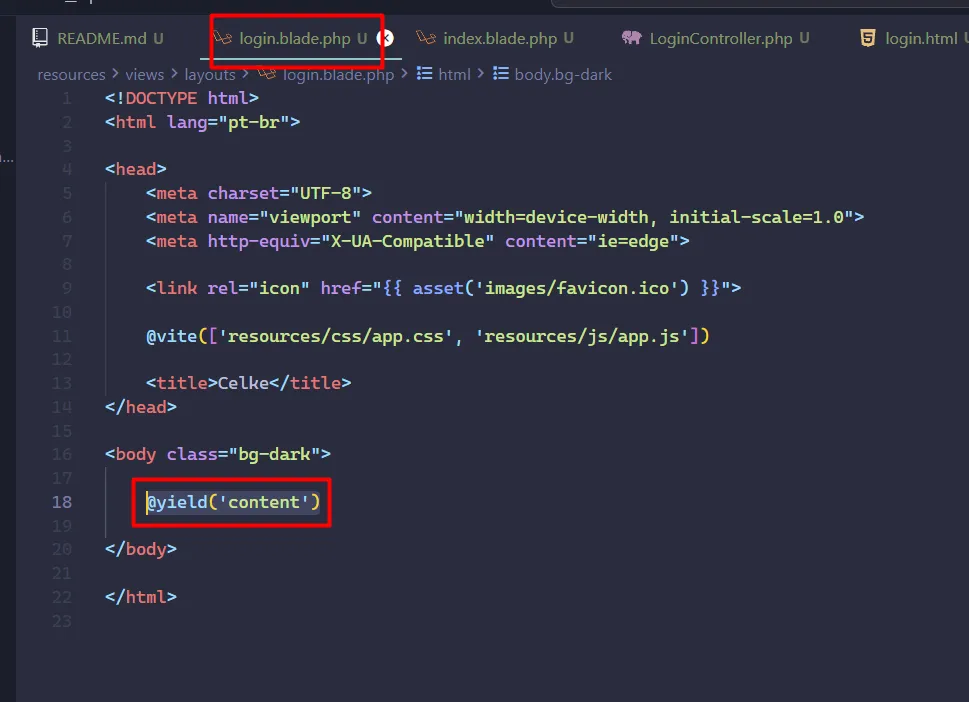This screenshot has height=702, width=969.
Task: Close the login.blade.php tab
Action: (x=385, y=39)
